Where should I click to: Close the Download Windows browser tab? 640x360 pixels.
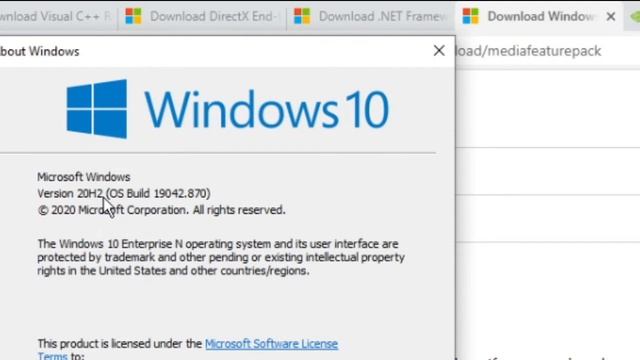611,17
